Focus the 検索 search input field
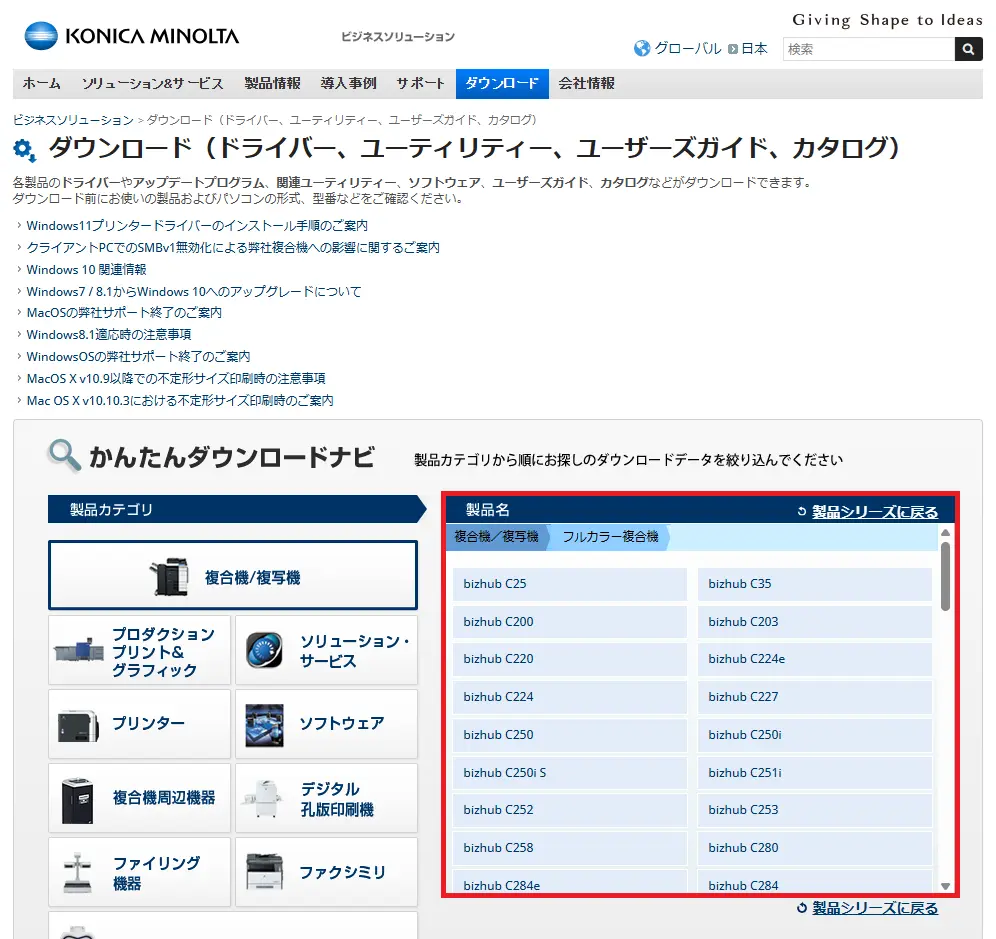 click(868, 49)
